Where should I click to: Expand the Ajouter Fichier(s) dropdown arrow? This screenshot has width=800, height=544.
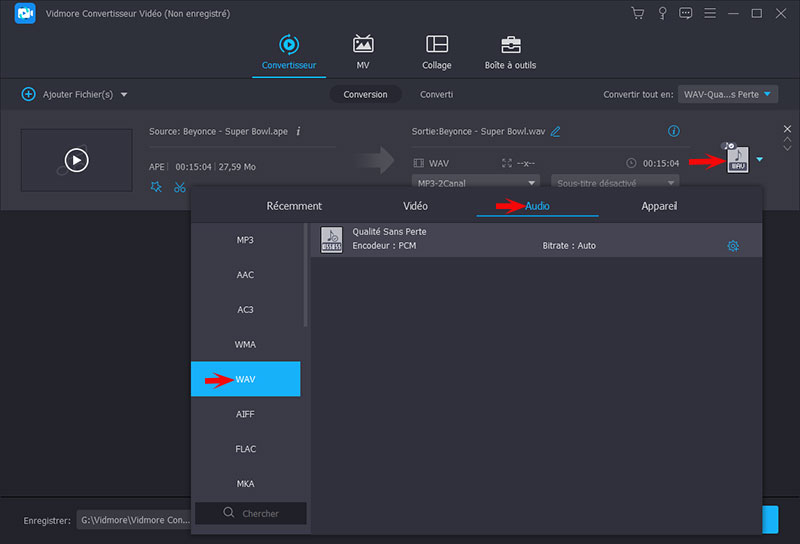pyautogui.click(x=124, y=95)
